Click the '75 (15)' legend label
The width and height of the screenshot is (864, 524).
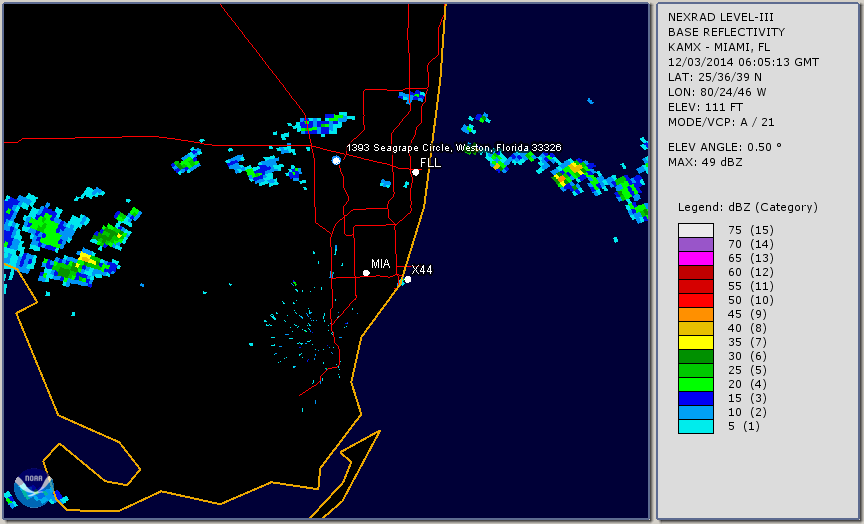point(750,230)
